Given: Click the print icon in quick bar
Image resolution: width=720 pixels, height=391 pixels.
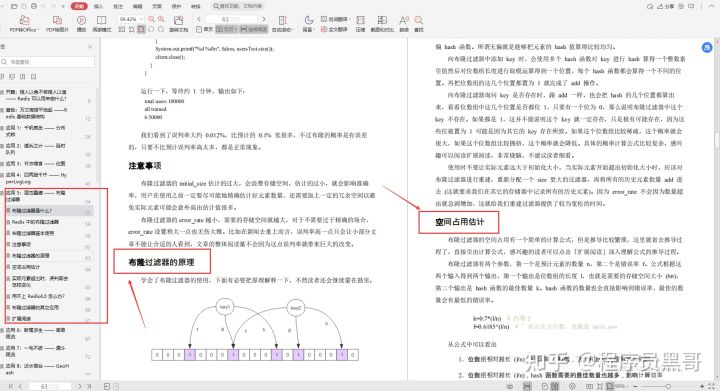Looking at the screenshot, I should pyautogui.click(x=34, y=6).
